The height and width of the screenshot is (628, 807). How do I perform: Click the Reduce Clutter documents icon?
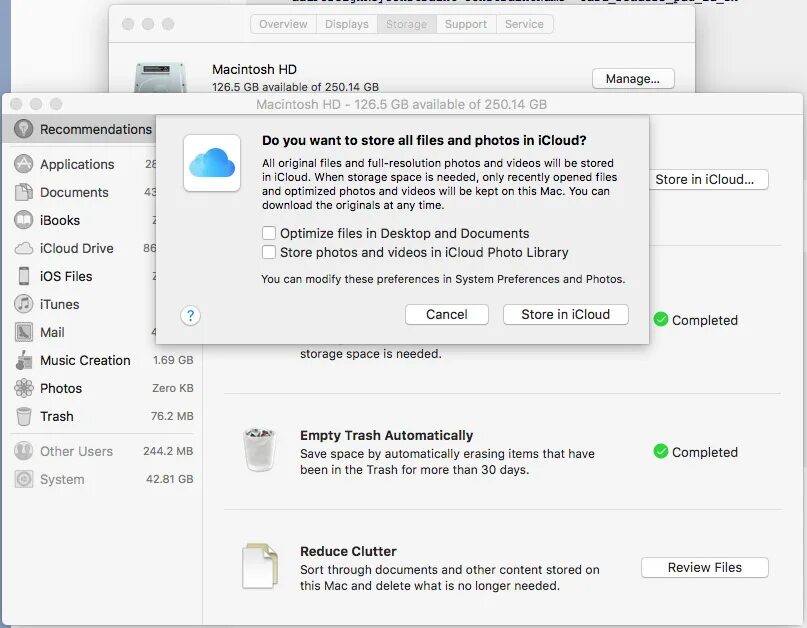click(x=260, y=566)
